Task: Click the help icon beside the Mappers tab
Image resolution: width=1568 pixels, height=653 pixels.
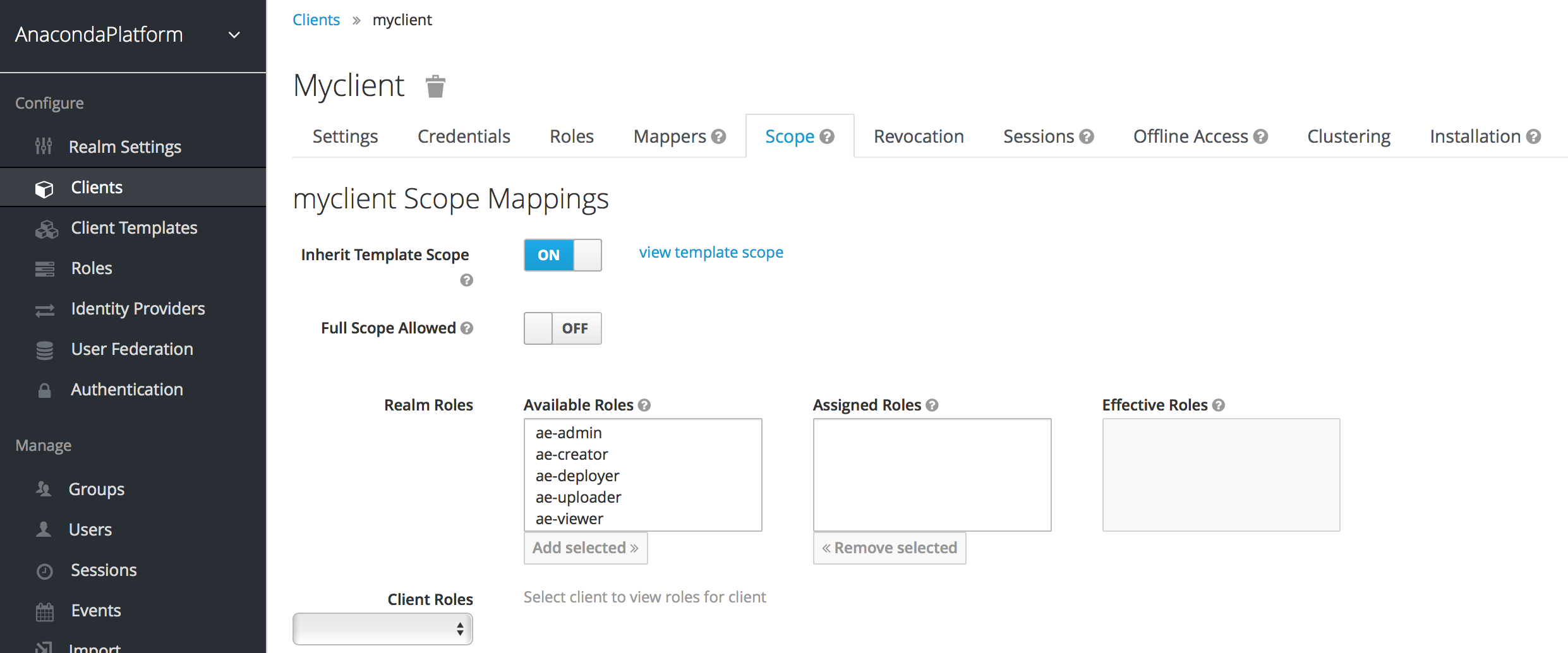Action: pos(718,136)
